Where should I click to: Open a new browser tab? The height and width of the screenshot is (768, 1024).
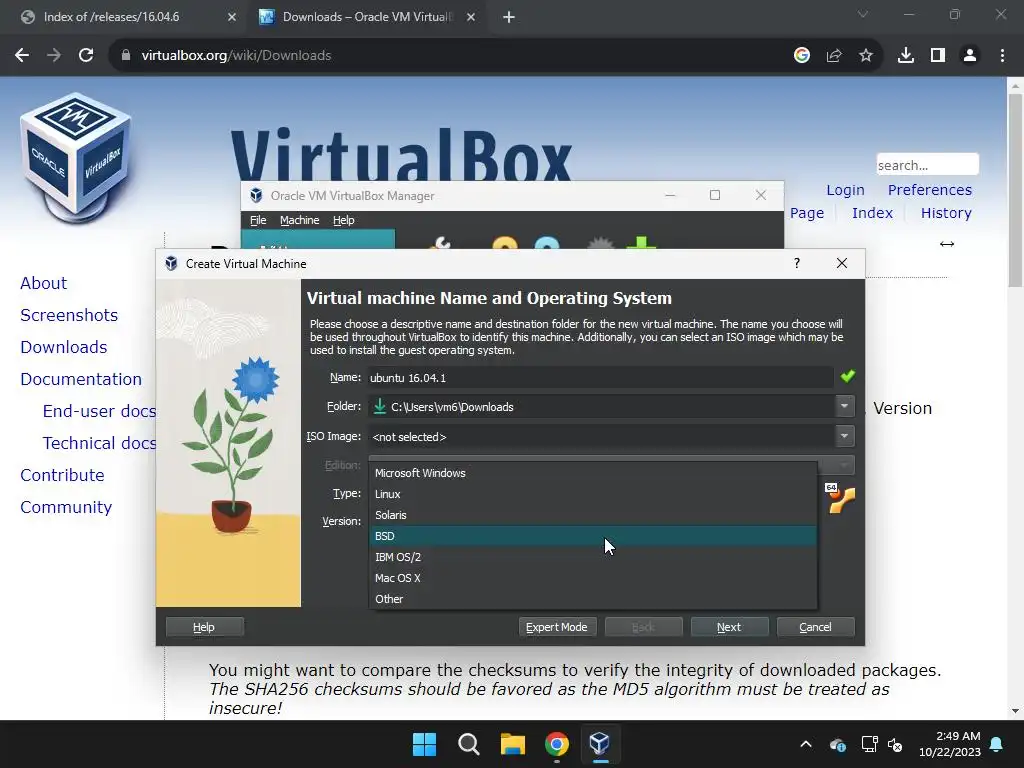(509, 17)
